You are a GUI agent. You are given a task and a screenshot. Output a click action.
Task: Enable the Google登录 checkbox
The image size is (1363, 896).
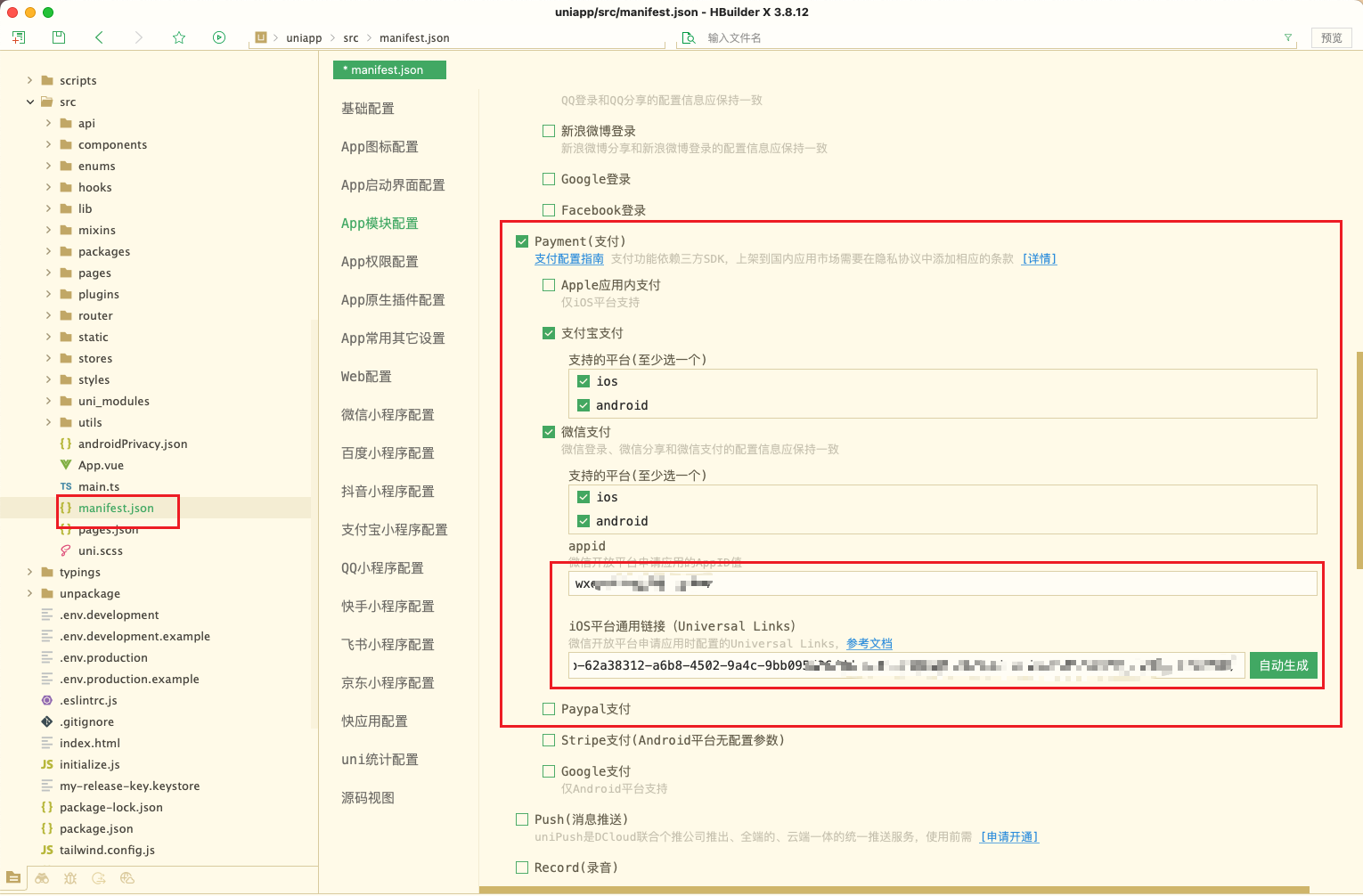[549, 179]
